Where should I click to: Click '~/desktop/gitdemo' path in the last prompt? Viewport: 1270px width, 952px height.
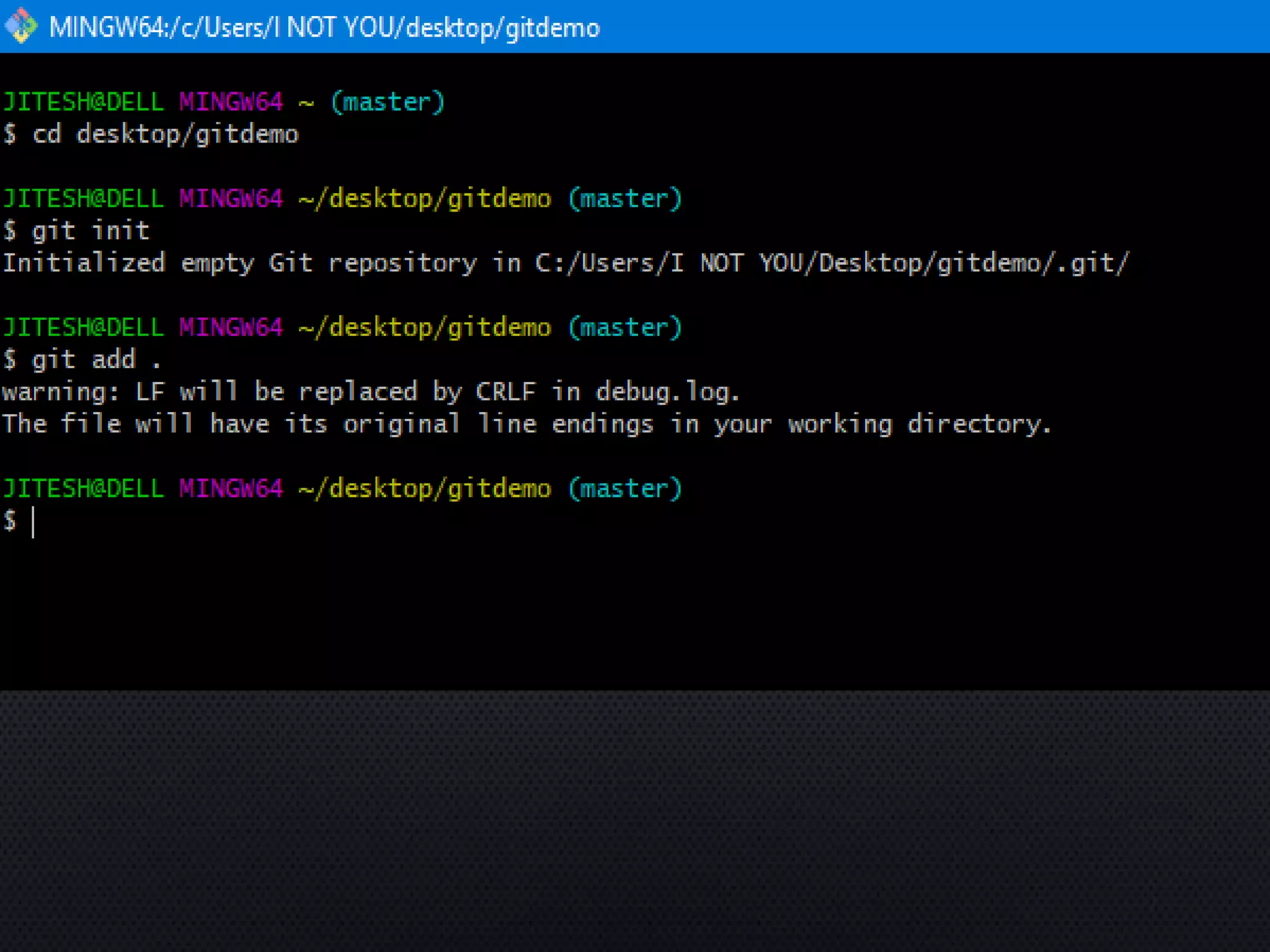[424, 489]
